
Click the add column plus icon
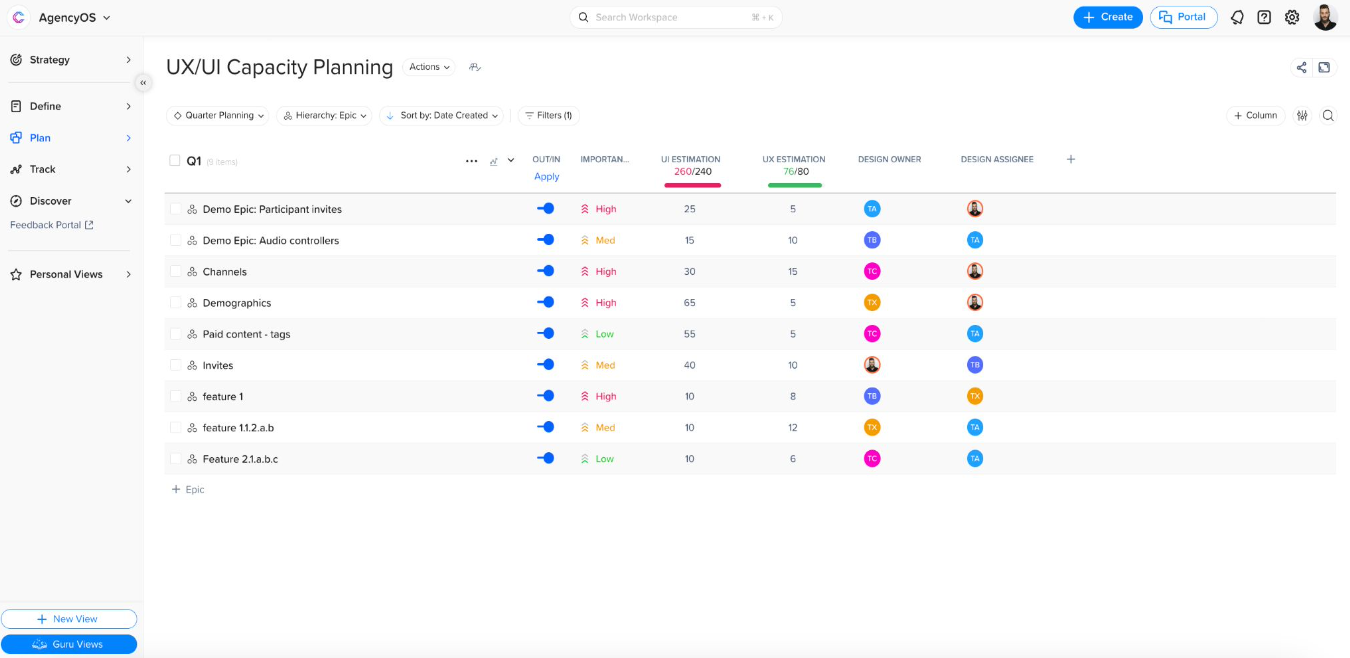pos(1071,159)
